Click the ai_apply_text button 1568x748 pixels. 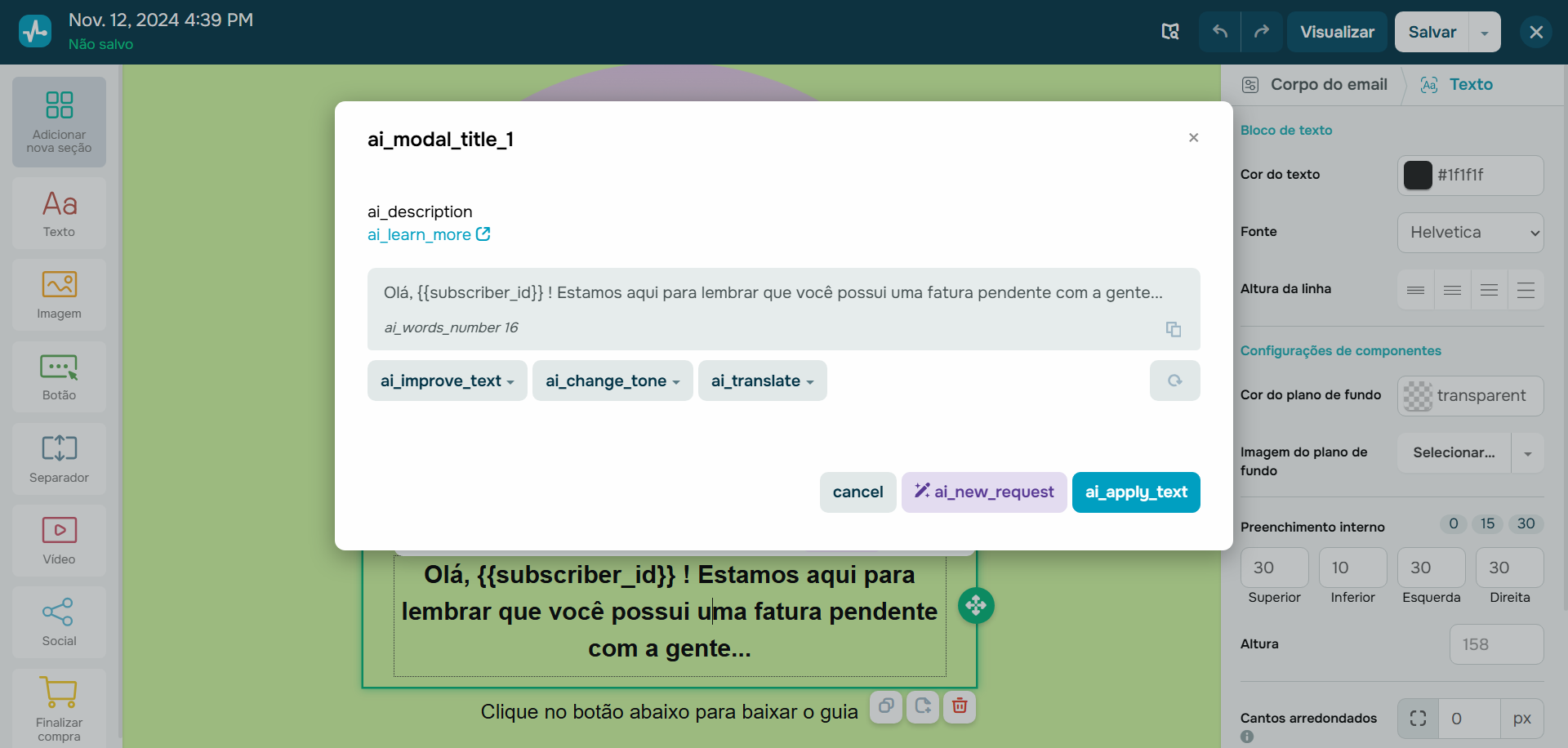coord(1136,492)
